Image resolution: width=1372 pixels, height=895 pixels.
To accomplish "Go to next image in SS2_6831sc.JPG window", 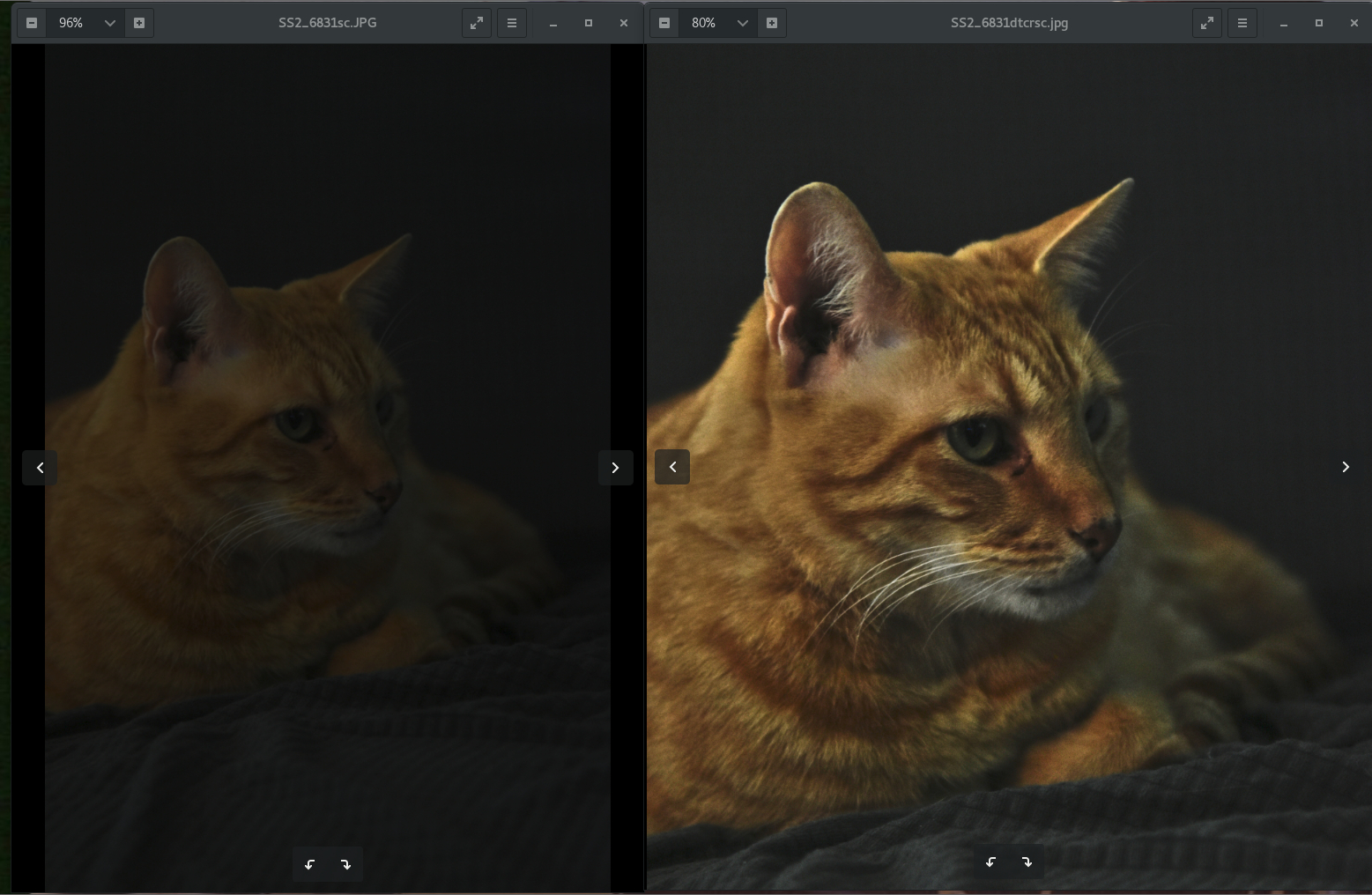I will click(615, 468).
